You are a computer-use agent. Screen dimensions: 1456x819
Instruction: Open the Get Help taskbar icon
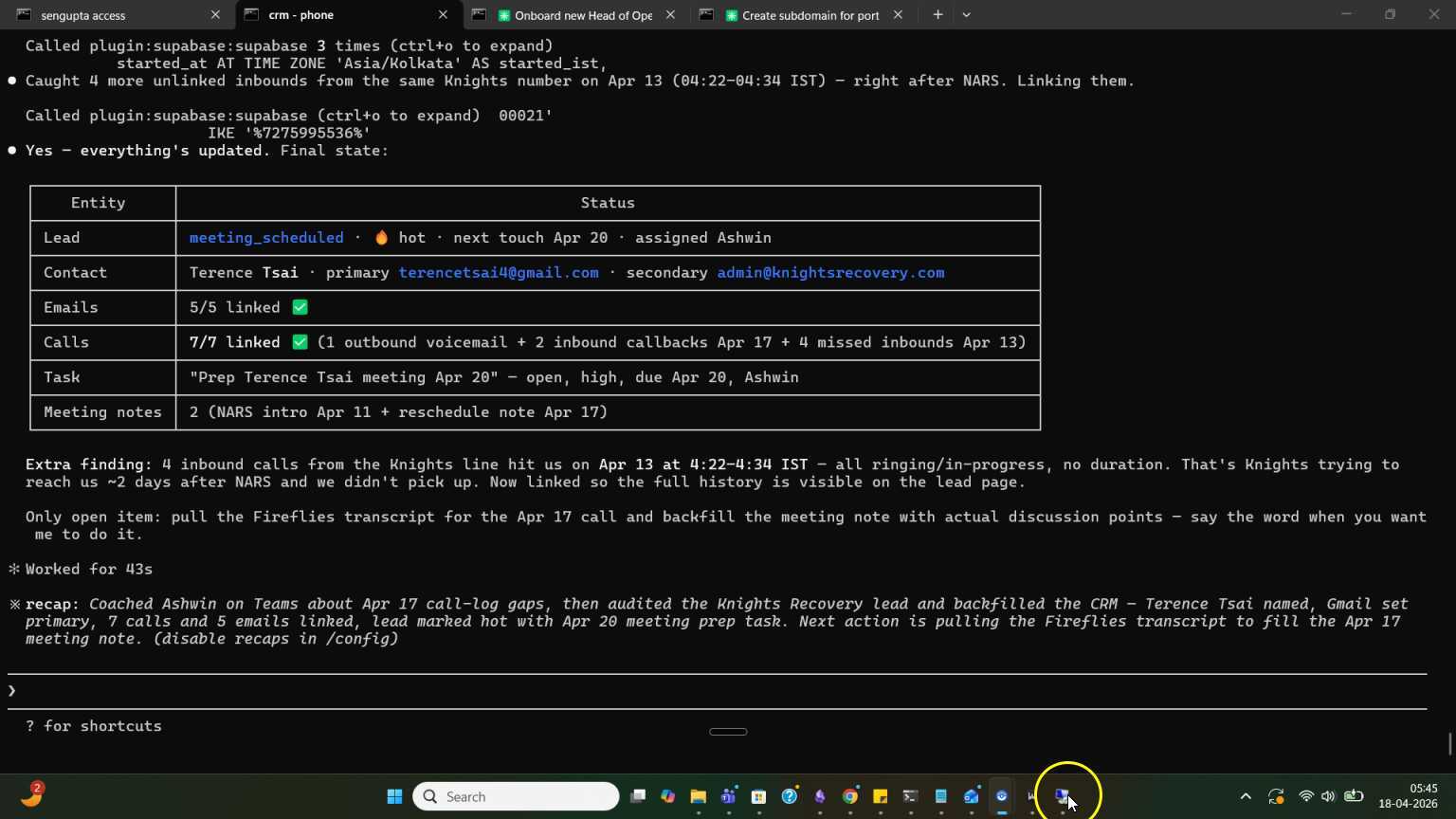790,796
